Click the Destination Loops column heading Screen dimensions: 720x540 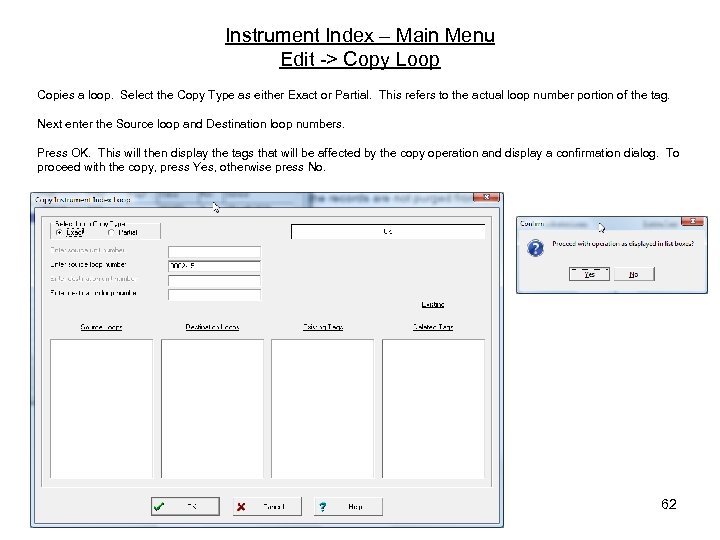coord(212,327)
